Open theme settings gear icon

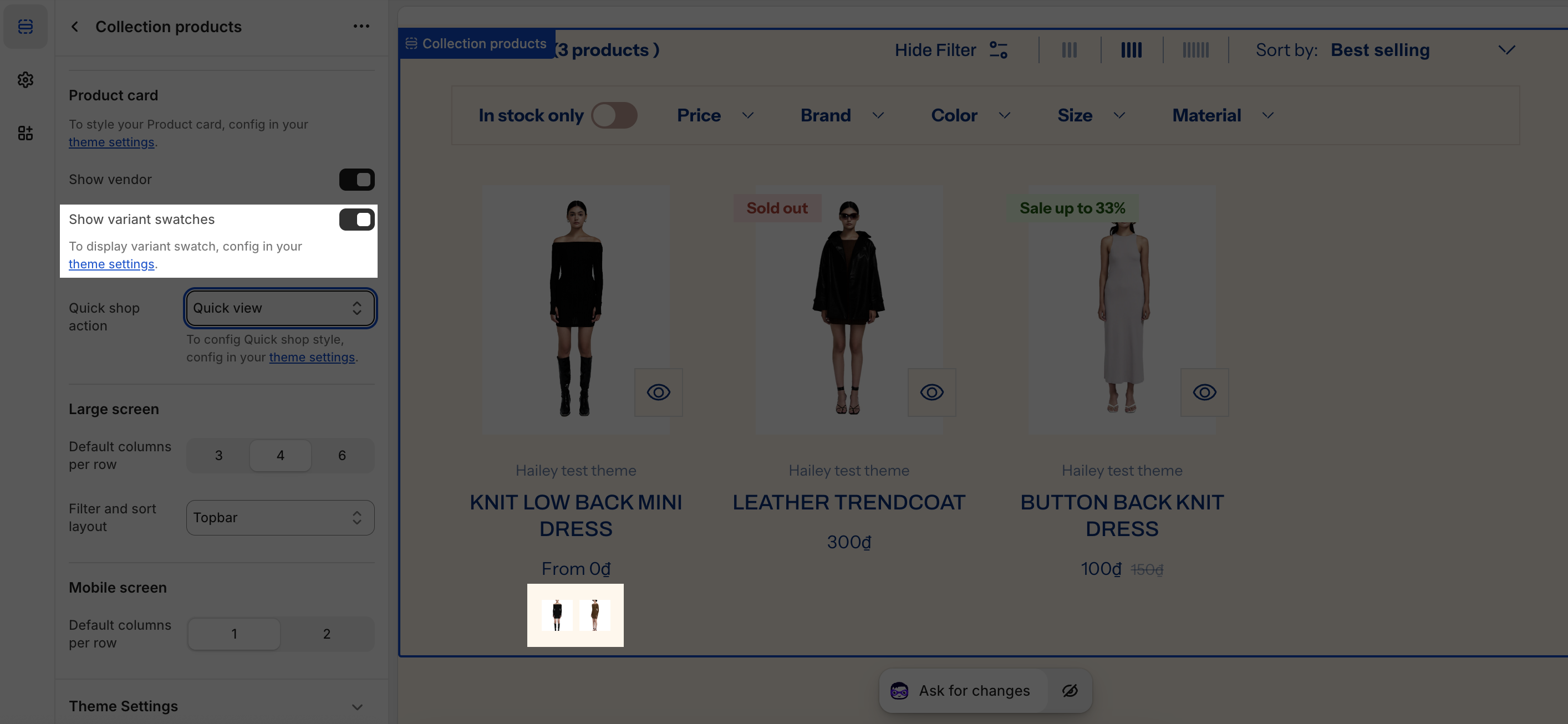(25, 80)
